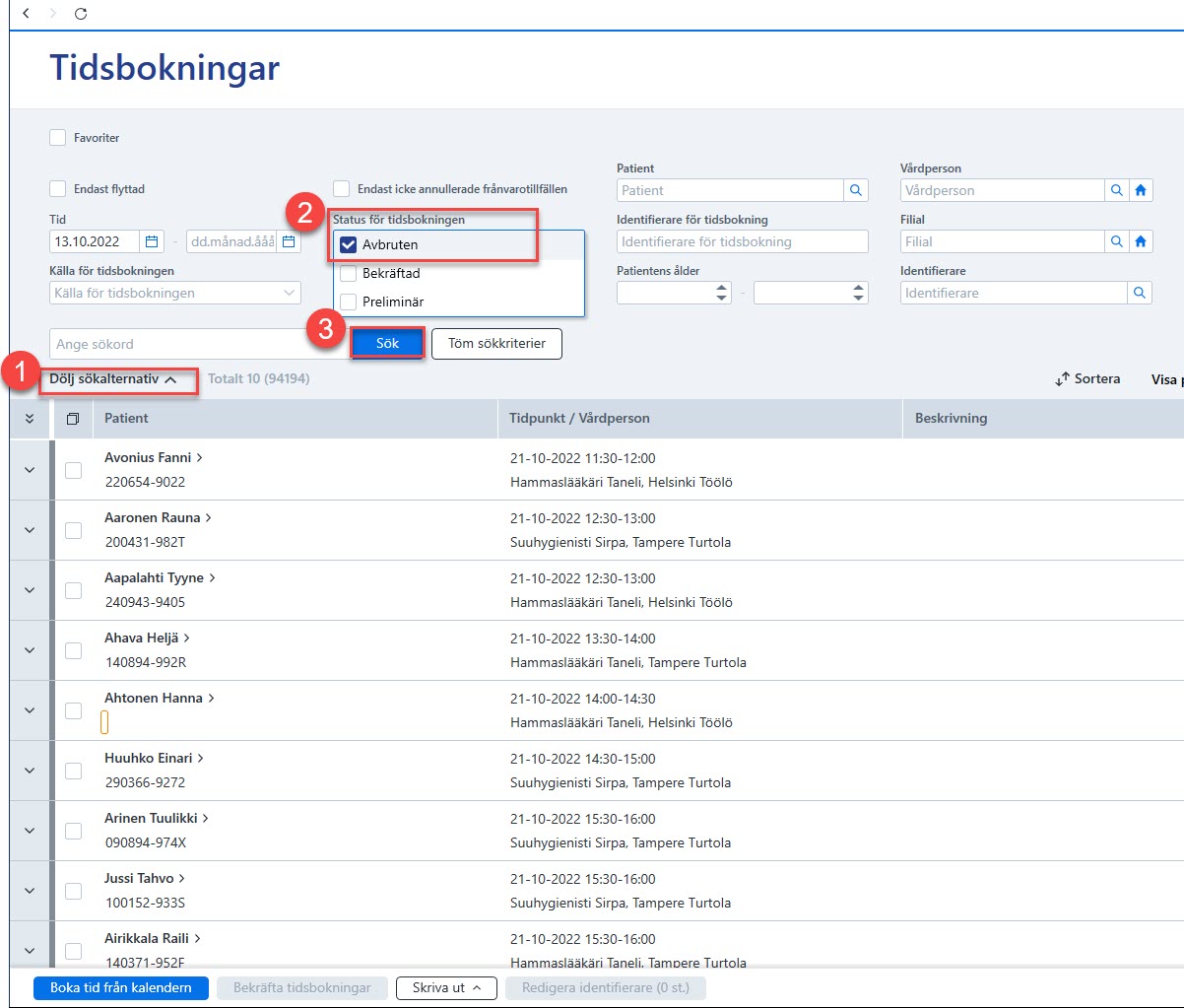Click ID 100152-933S under Jussi Tahvo
Viewport: 1184px width, 1008px height.
pos(145,903)
